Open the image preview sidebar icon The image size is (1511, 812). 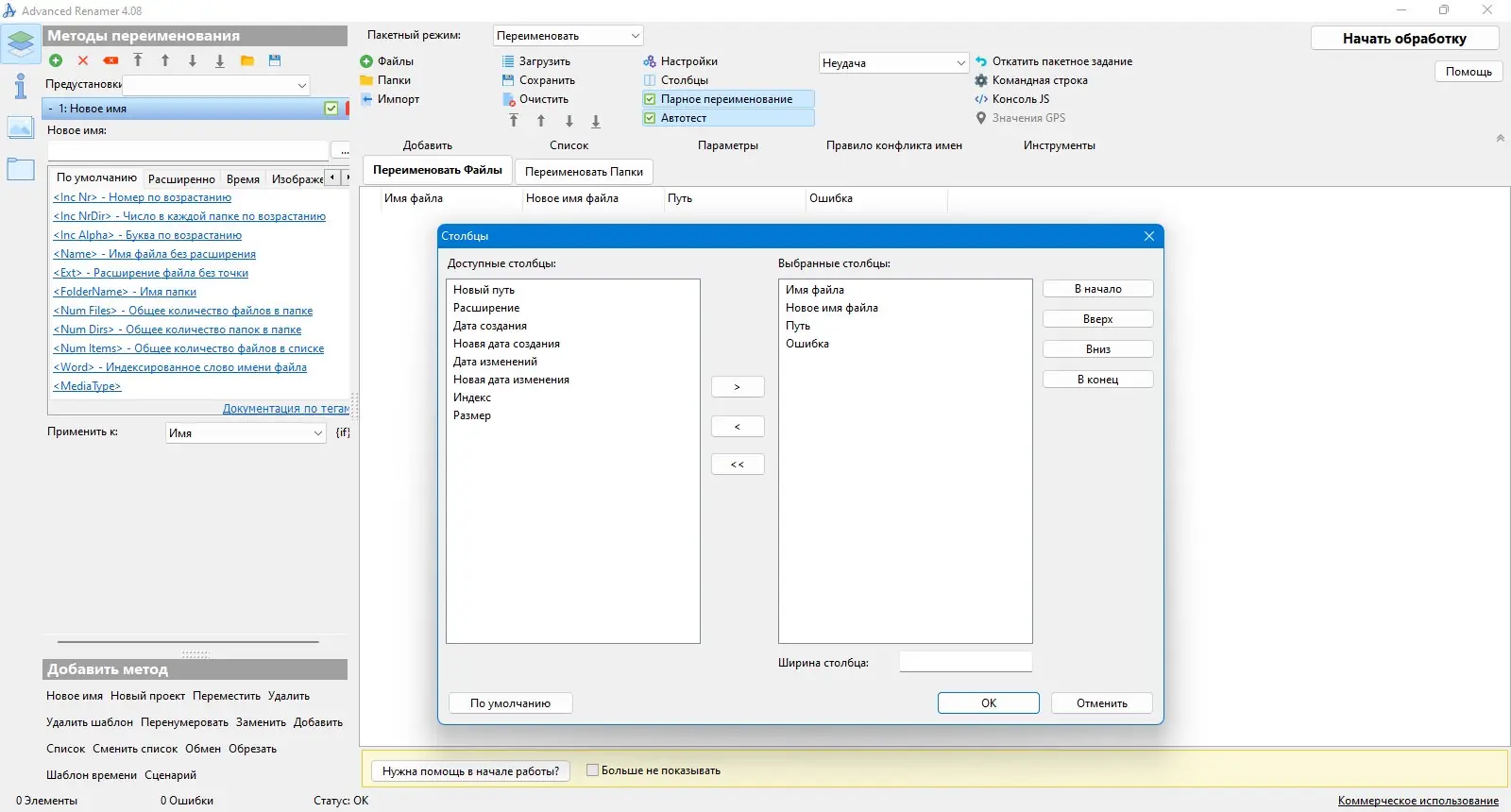(20, 127)
